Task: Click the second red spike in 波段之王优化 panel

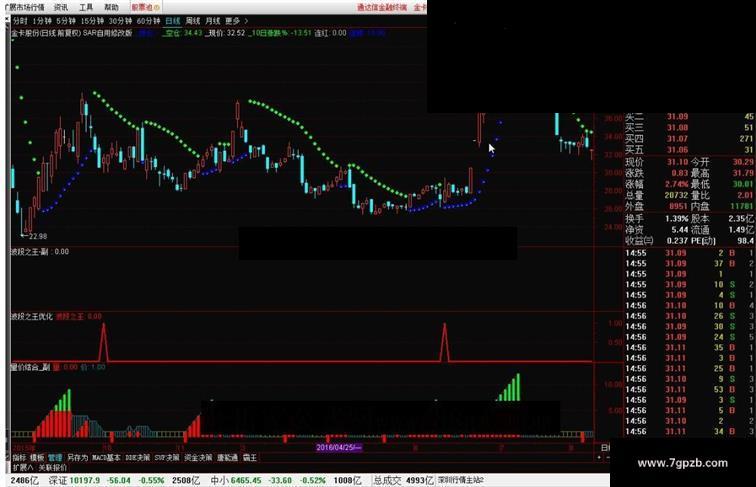Action: pyautogui.click(x=445, y=342)
